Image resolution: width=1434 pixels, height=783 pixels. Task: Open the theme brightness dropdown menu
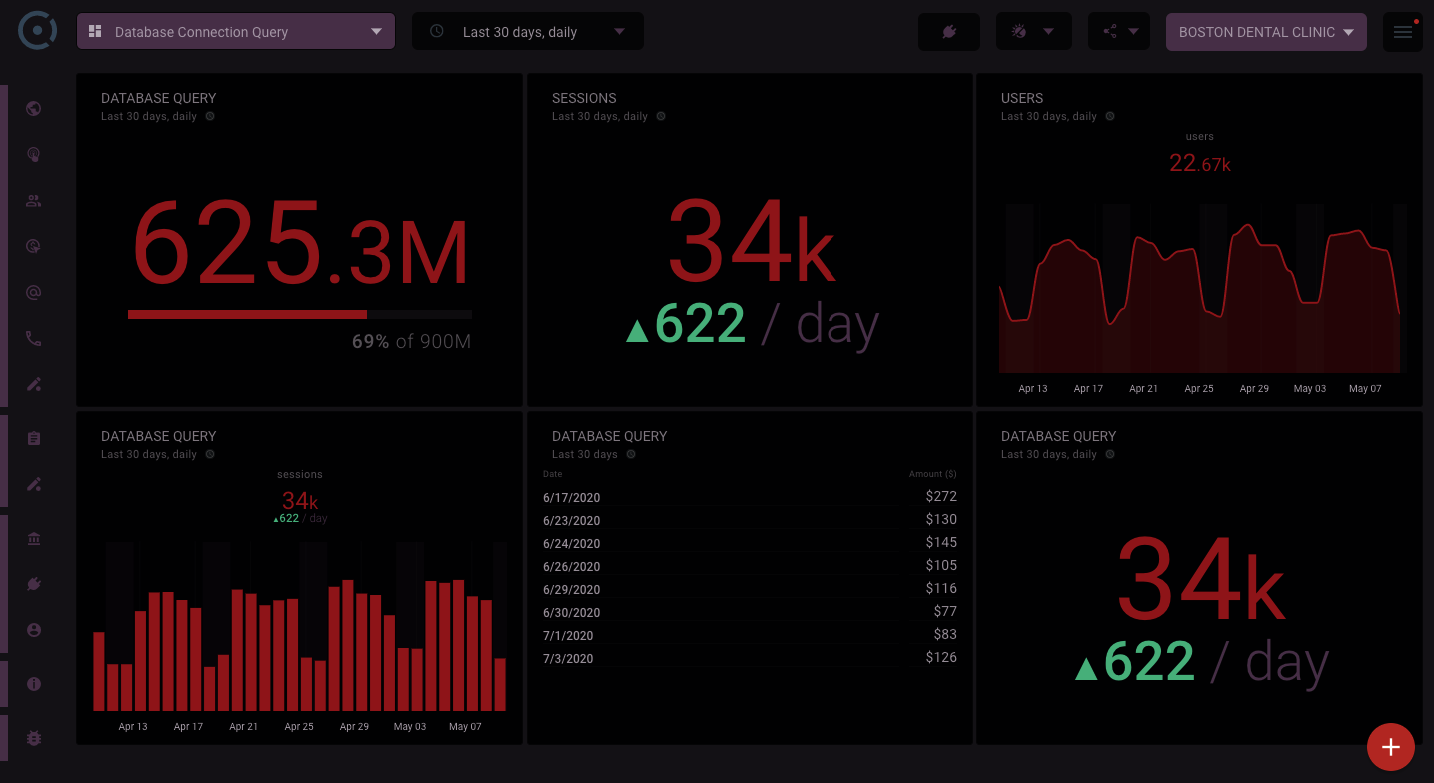pos(1033,32)
